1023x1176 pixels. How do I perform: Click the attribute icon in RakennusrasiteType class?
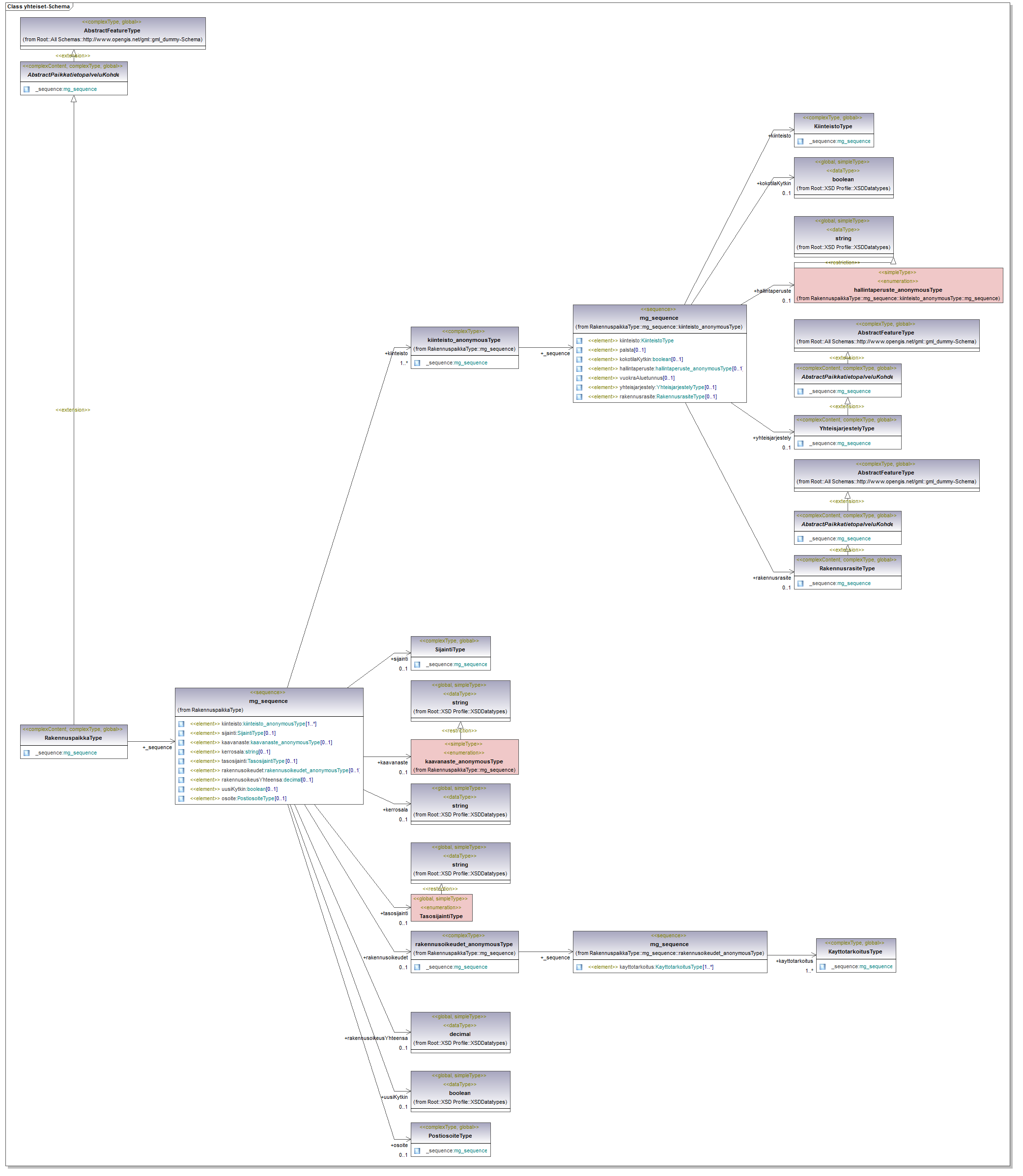coord(801,584)
